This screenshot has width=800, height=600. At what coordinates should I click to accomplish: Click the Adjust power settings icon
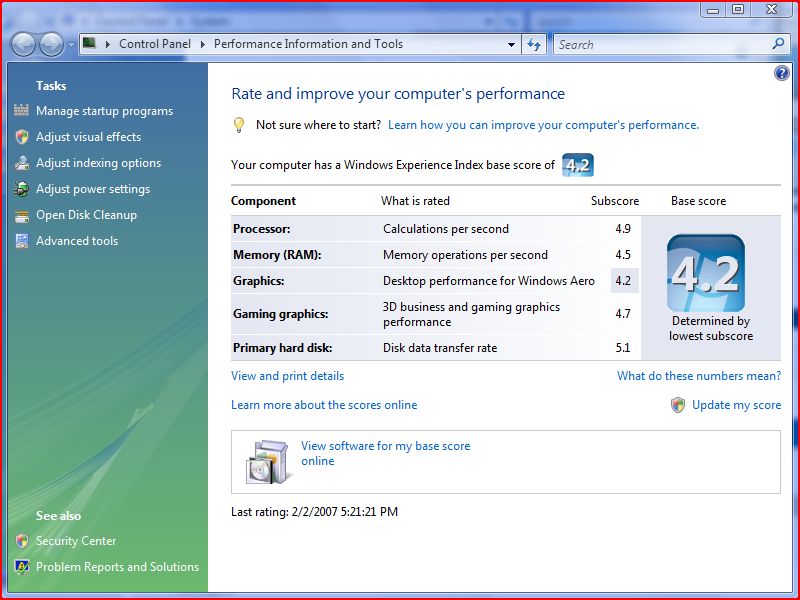(x=21, y=189)
